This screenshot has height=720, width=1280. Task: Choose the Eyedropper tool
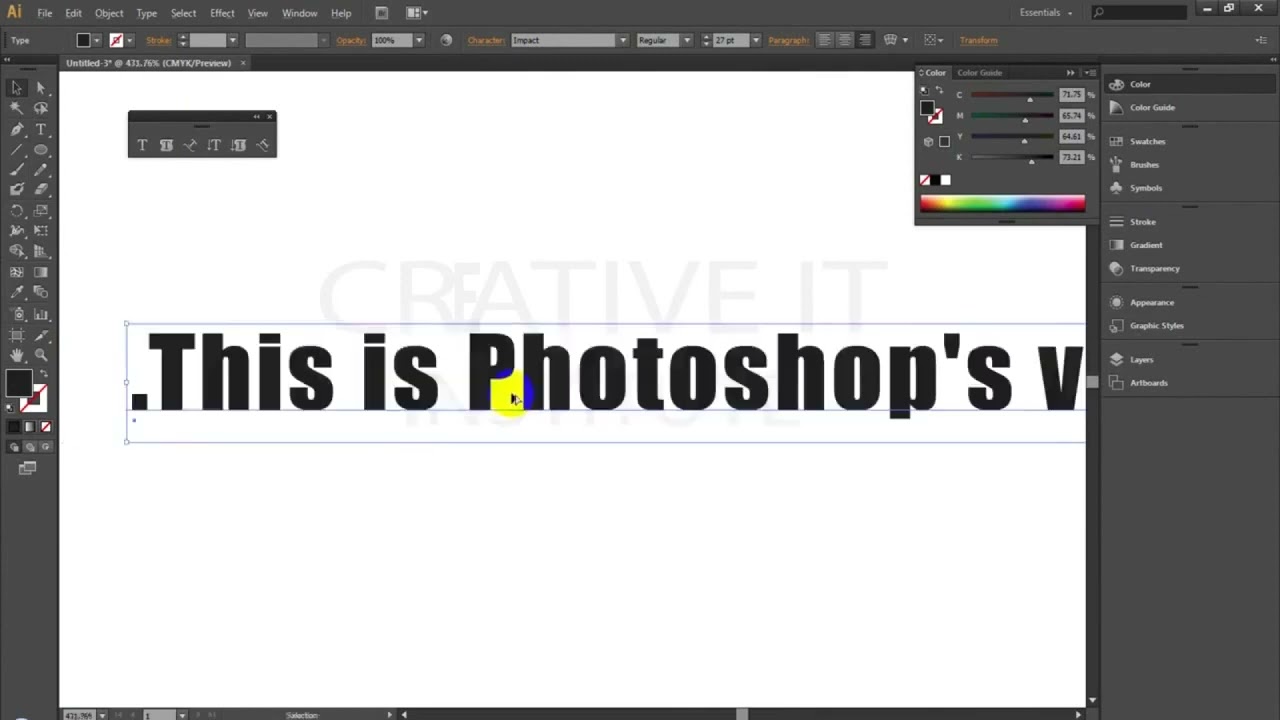[17, 292]
